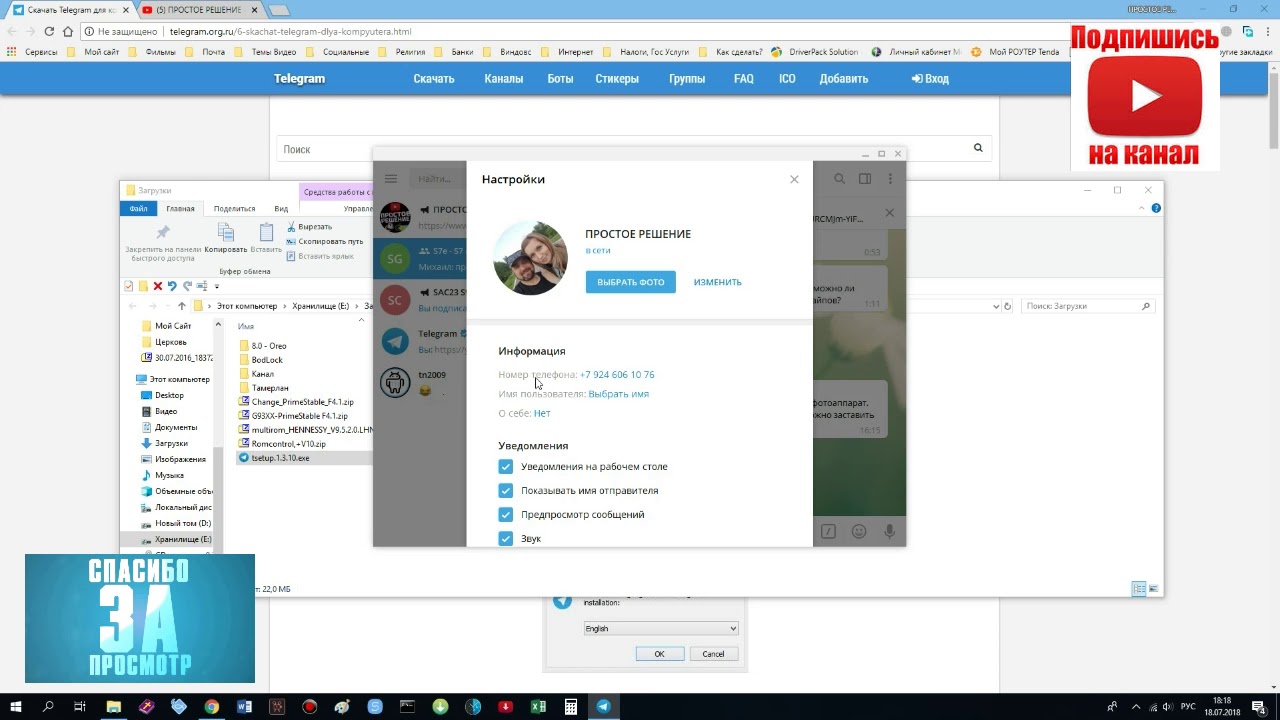
Task: Open the Telegram chat three-dots menu
Action: point(890,179)
